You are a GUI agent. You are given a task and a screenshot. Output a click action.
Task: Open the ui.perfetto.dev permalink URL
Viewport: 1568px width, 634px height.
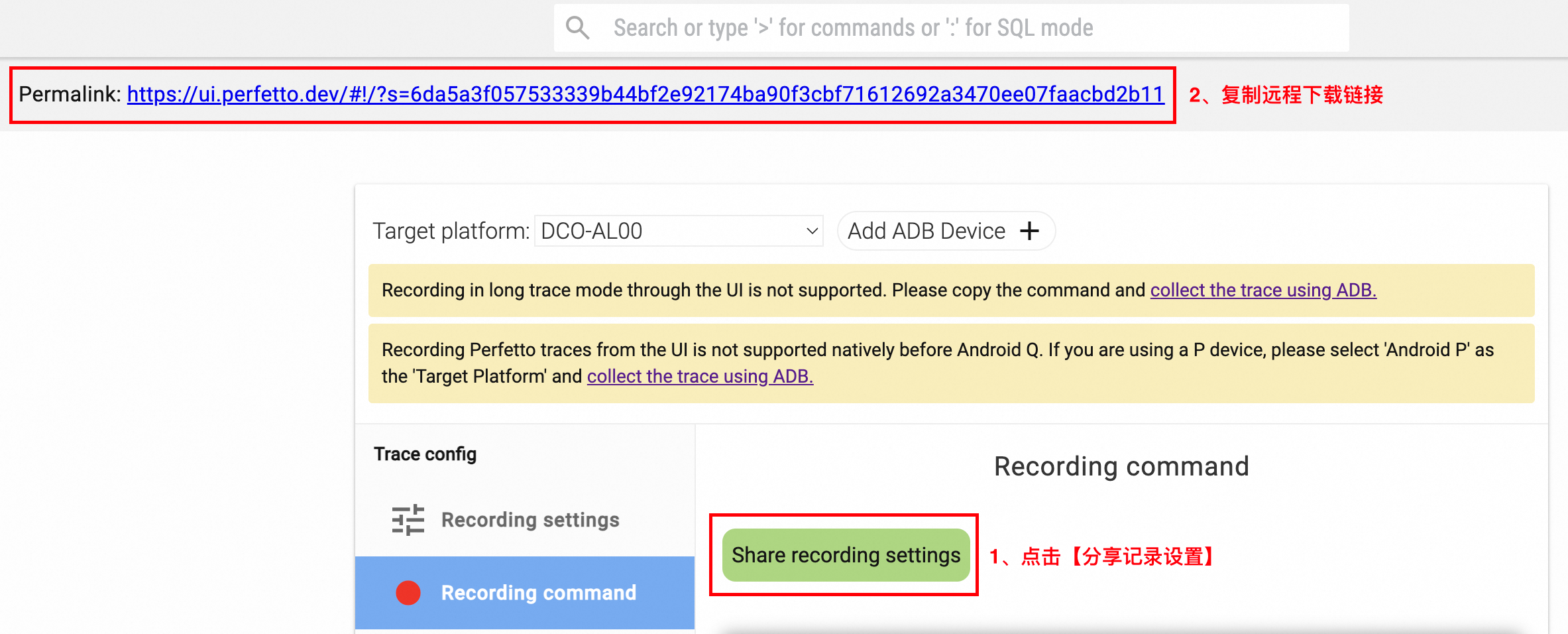click(645, 94)
